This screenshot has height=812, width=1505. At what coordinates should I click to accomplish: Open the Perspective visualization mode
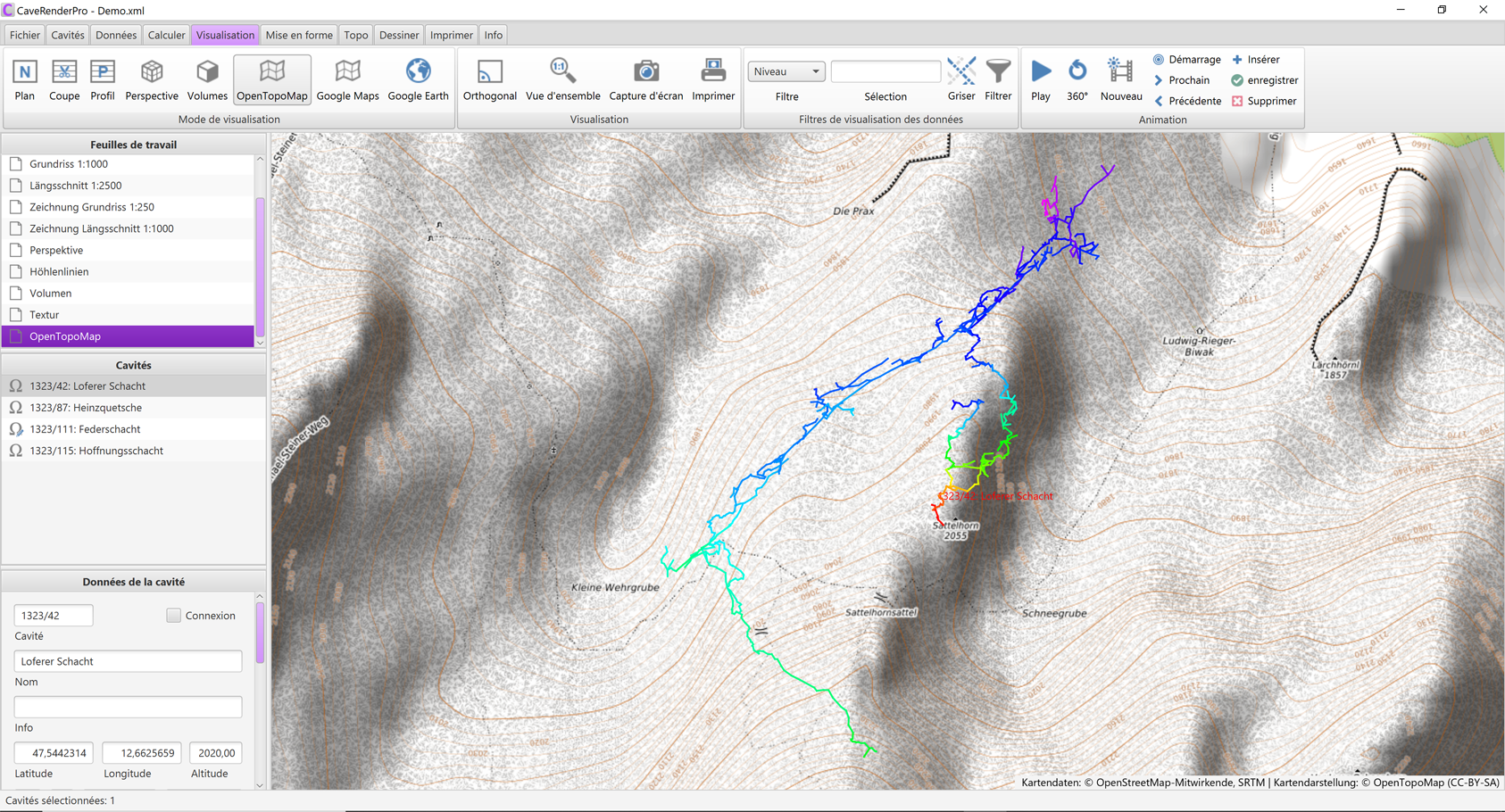(152, 79)
